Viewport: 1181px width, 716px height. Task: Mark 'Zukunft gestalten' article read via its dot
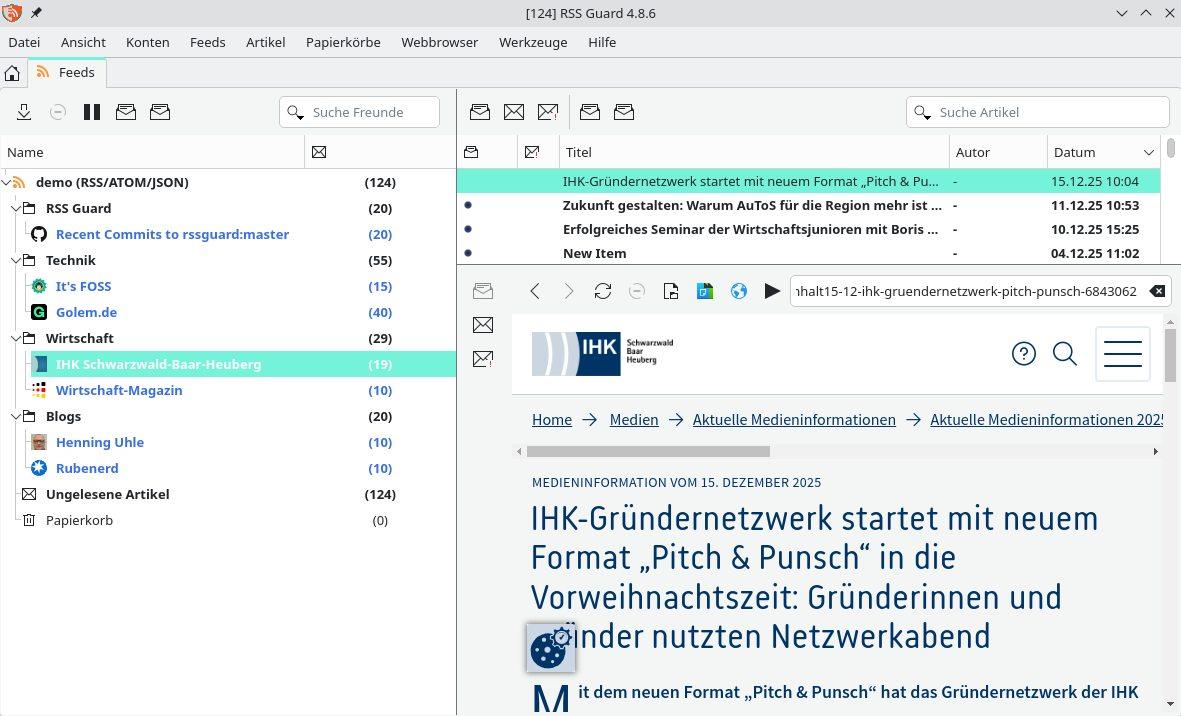(468, 205)
